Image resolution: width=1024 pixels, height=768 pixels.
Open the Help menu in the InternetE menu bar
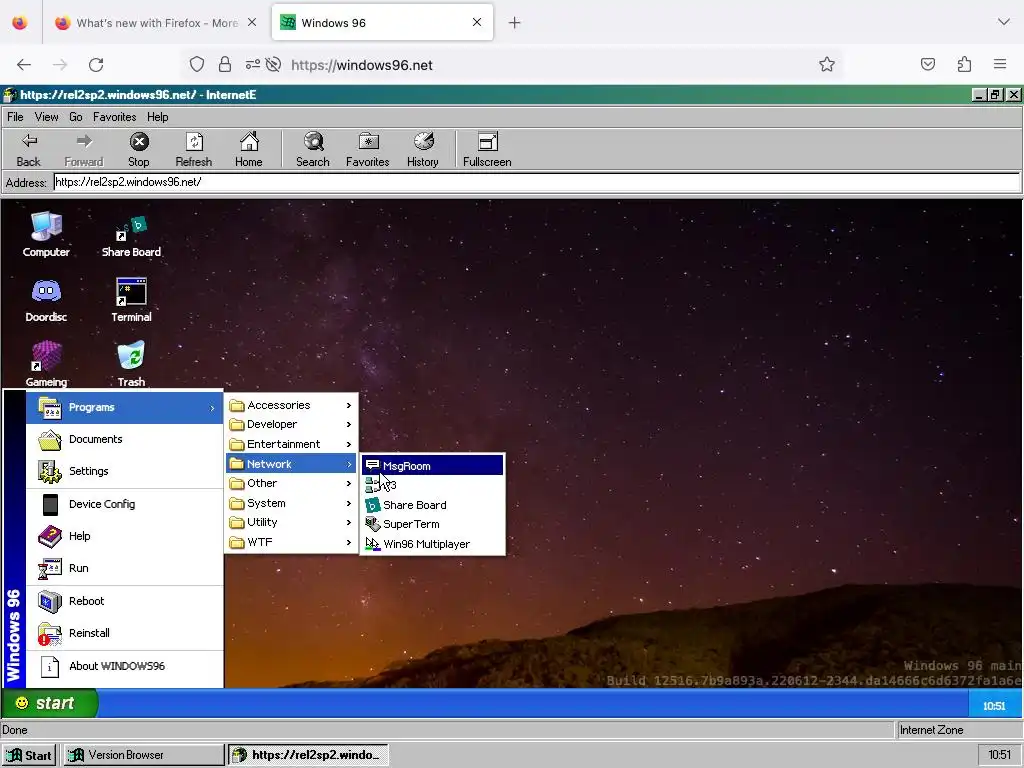tap(157, 117)
